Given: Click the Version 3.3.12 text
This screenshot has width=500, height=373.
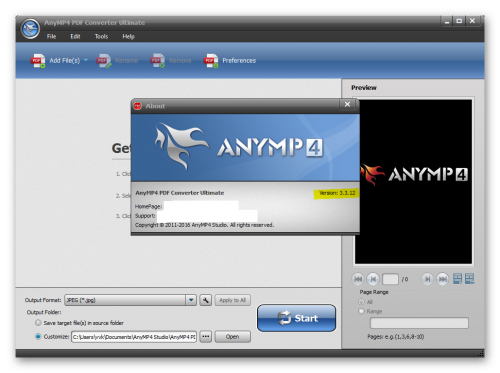Looking at the screenshot, I should (x=337, y=193).
